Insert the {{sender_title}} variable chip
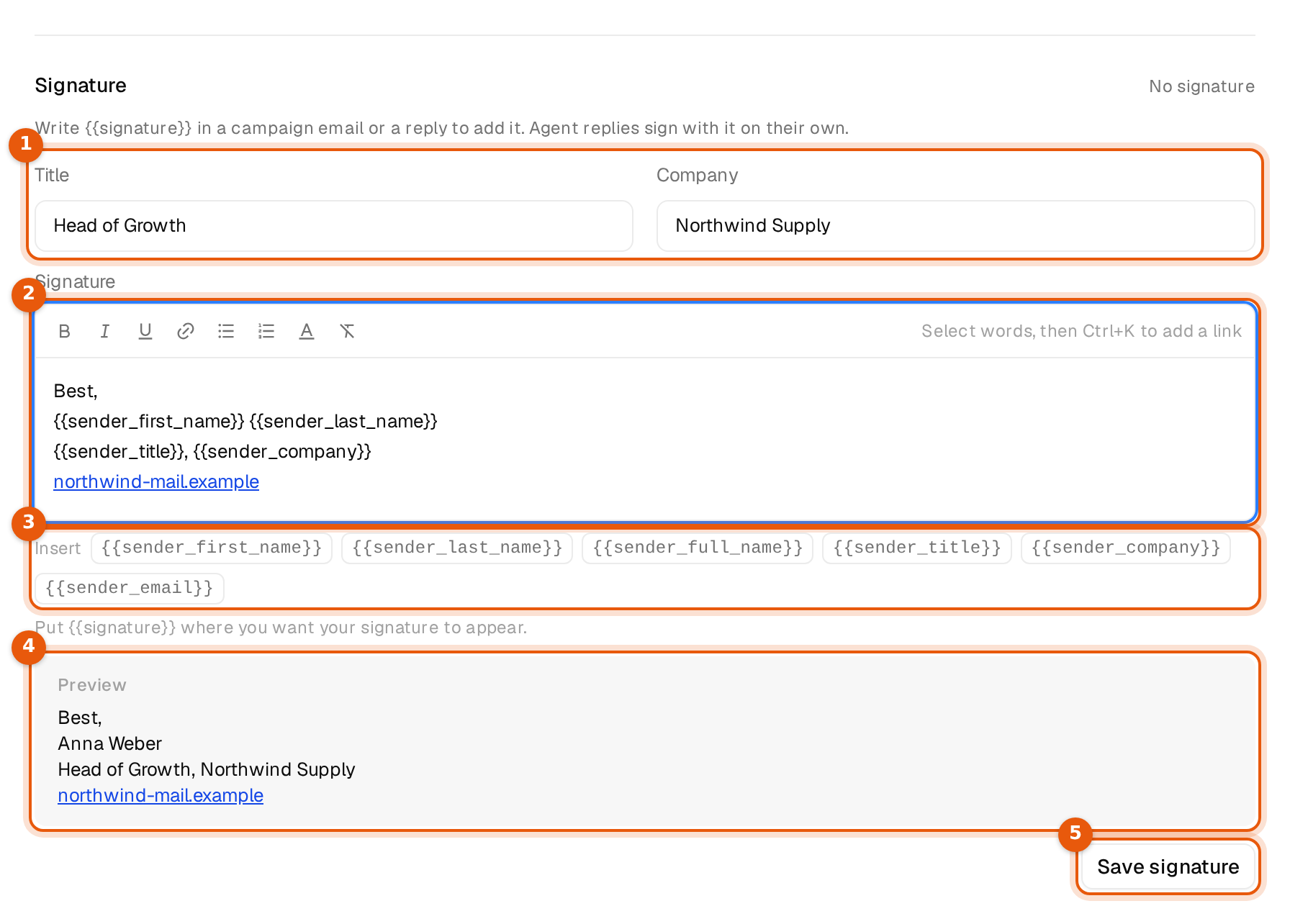Viewport: 1290px width, 924px height. [917, 548]
